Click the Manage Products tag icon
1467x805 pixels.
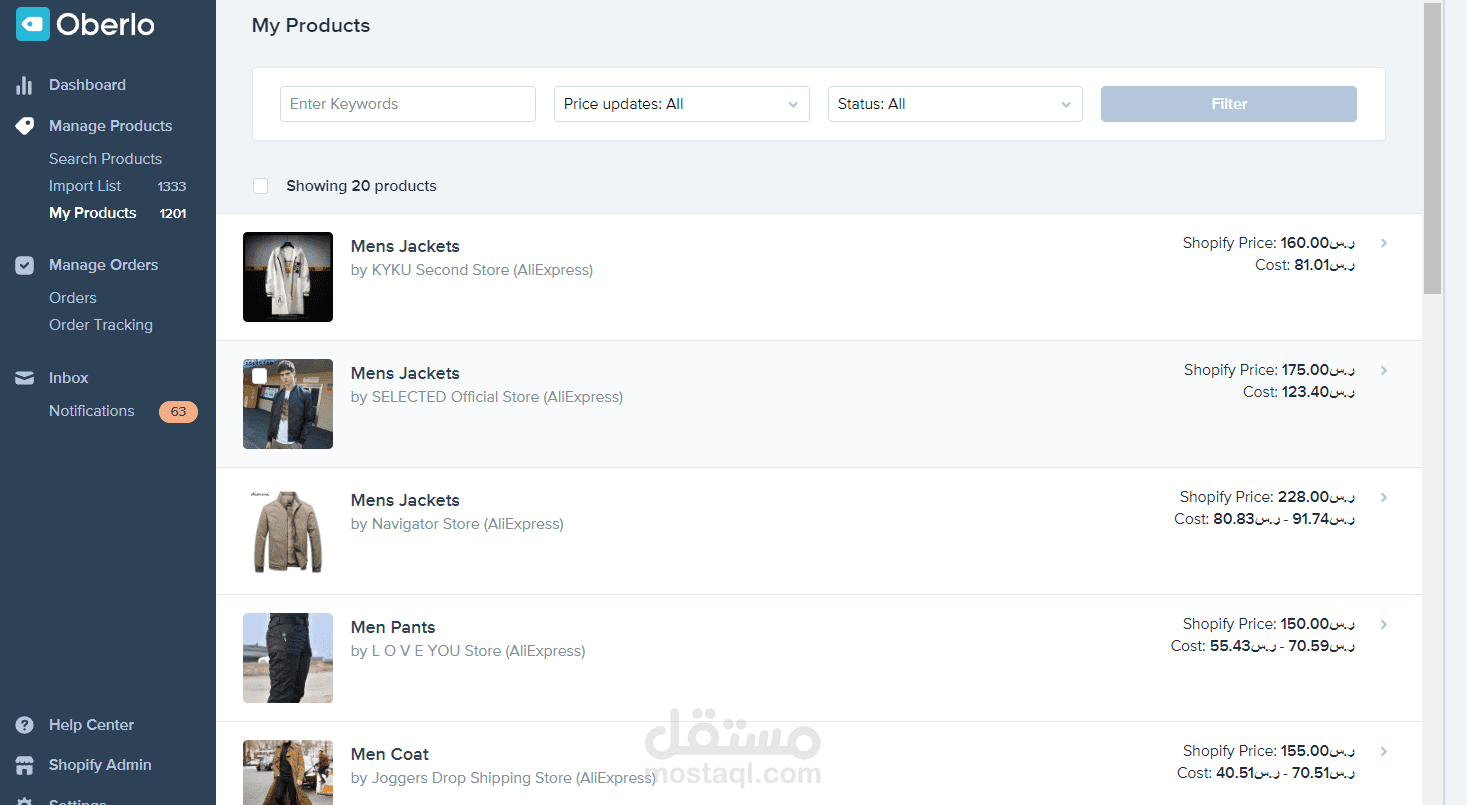[x=25, y=126]
